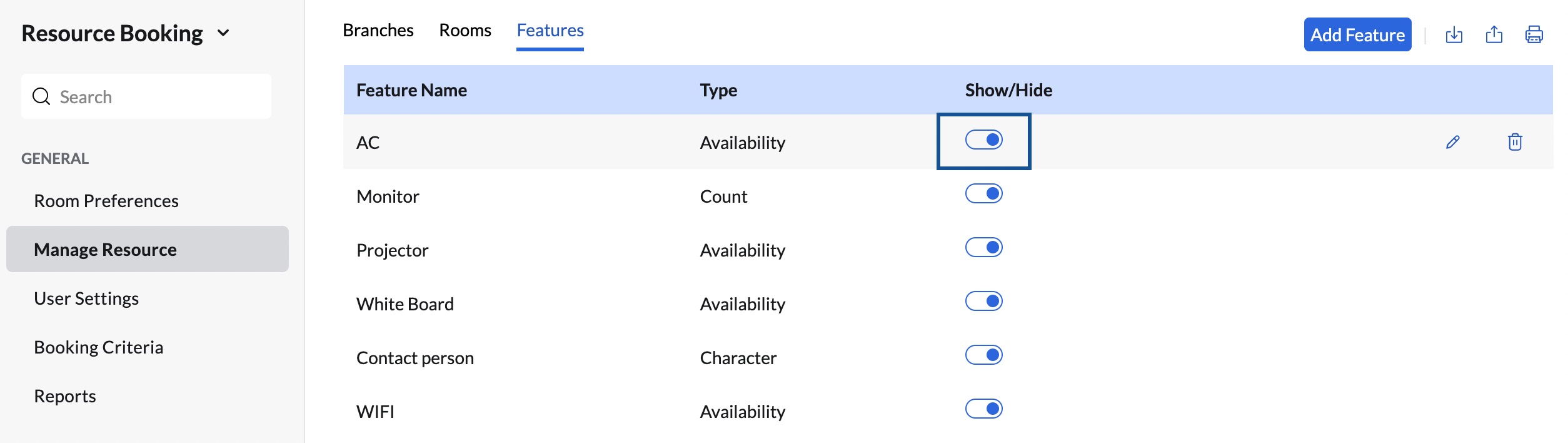
Task: Expand the Resource Booking dropdown chevron
Action: pyautogui.click(x=223, y=33)
